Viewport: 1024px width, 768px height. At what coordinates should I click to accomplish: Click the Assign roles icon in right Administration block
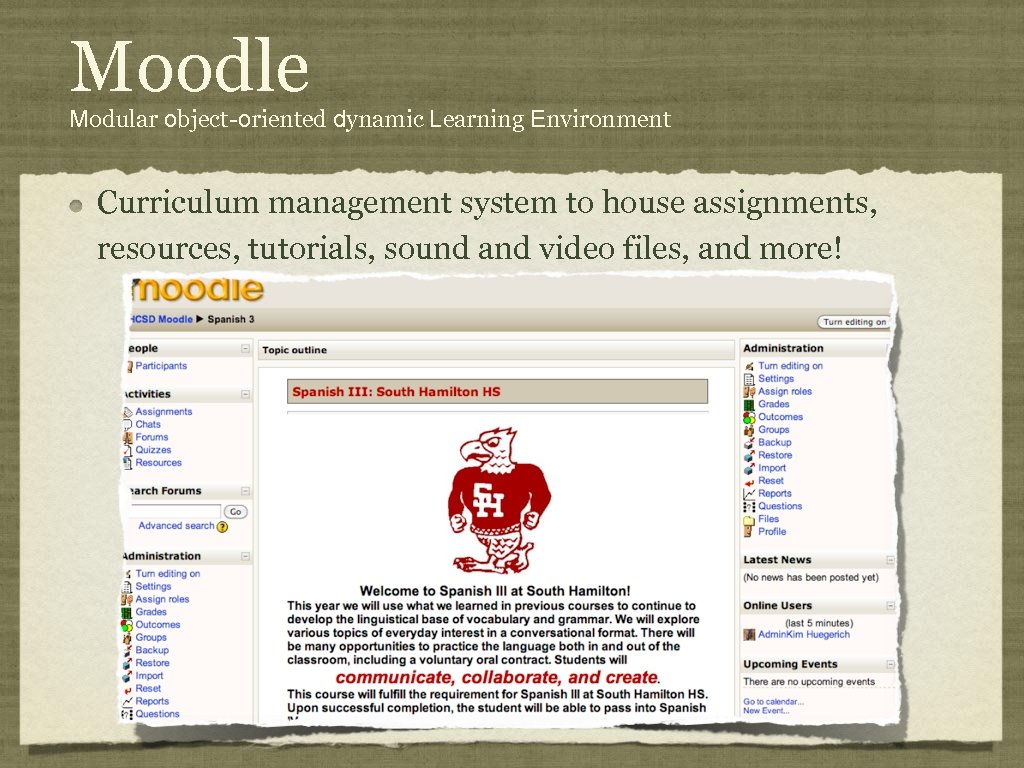click(x=749, y=392)
